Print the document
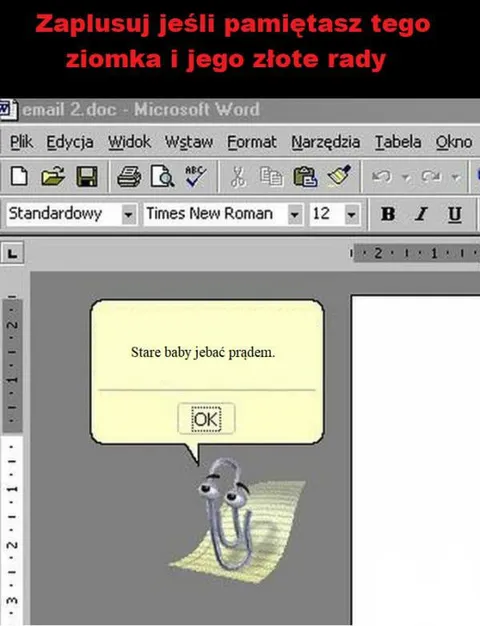Viewport: 480px width, 626px height. point(129,176)
